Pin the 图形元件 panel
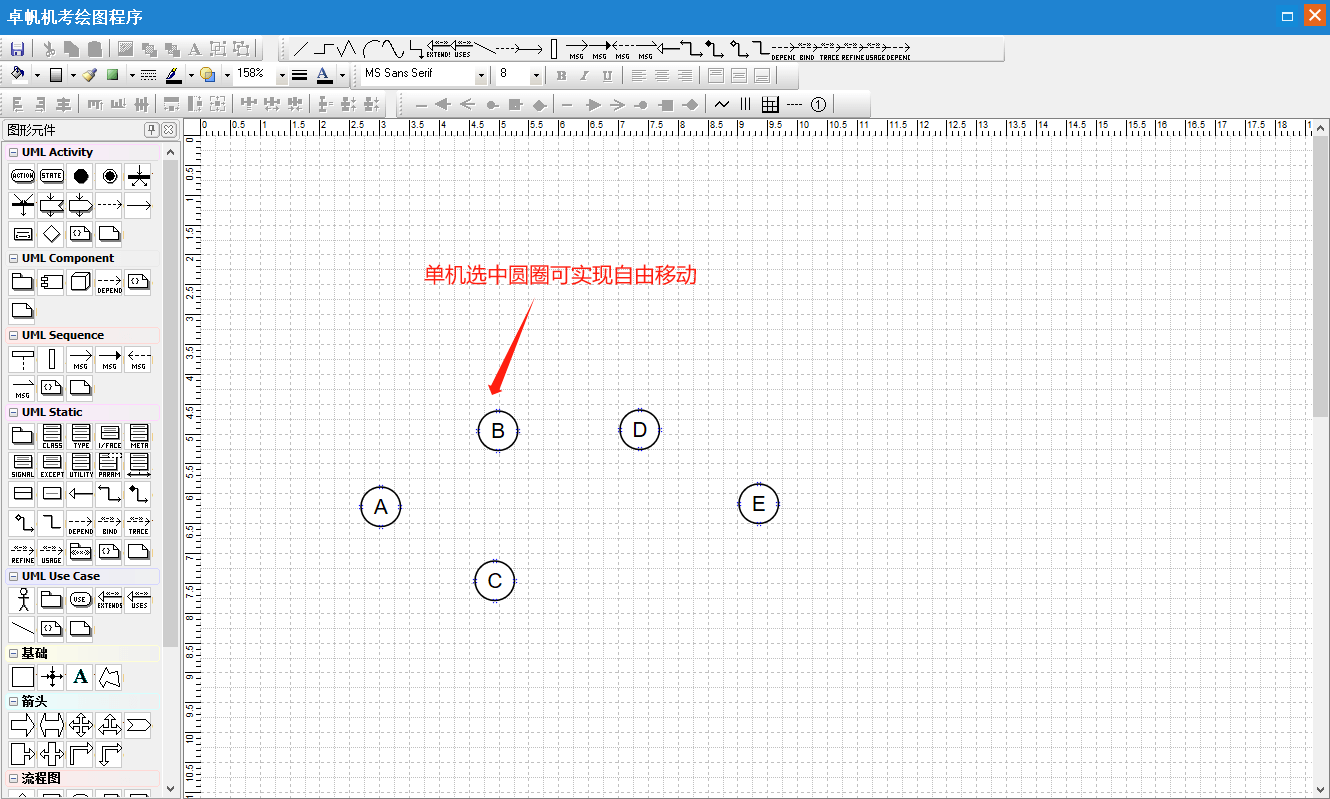 (152, 130)
